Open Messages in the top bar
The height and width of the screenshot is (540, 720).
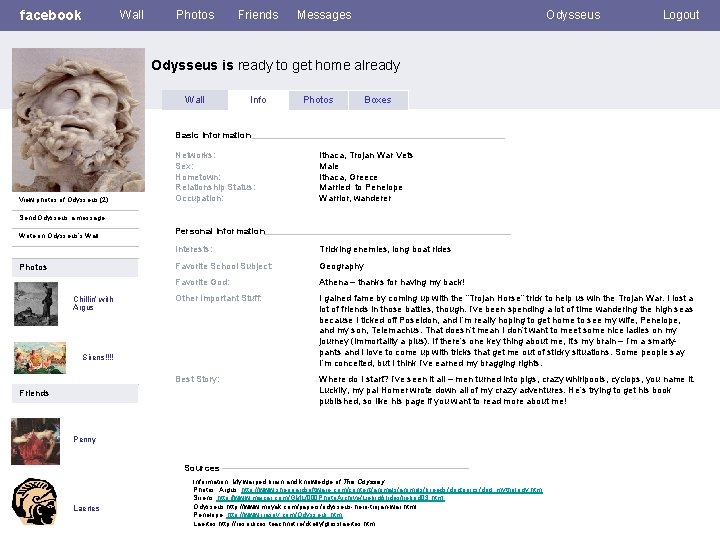[324, 15]
